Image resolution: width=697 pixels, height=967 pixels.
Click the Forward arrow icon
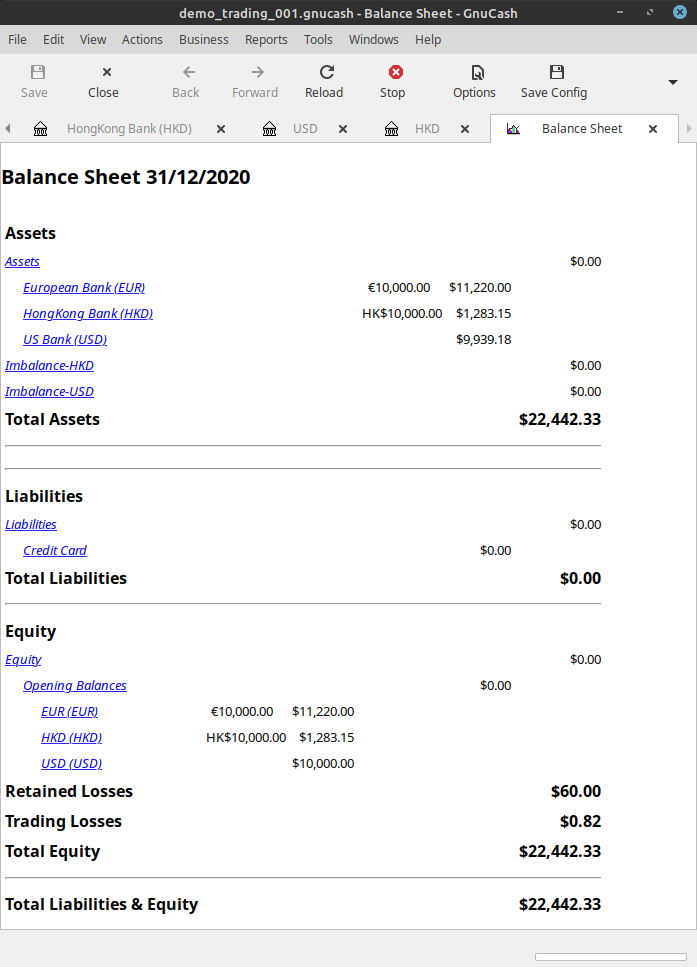pyautogui.click(x=257, y=72)
